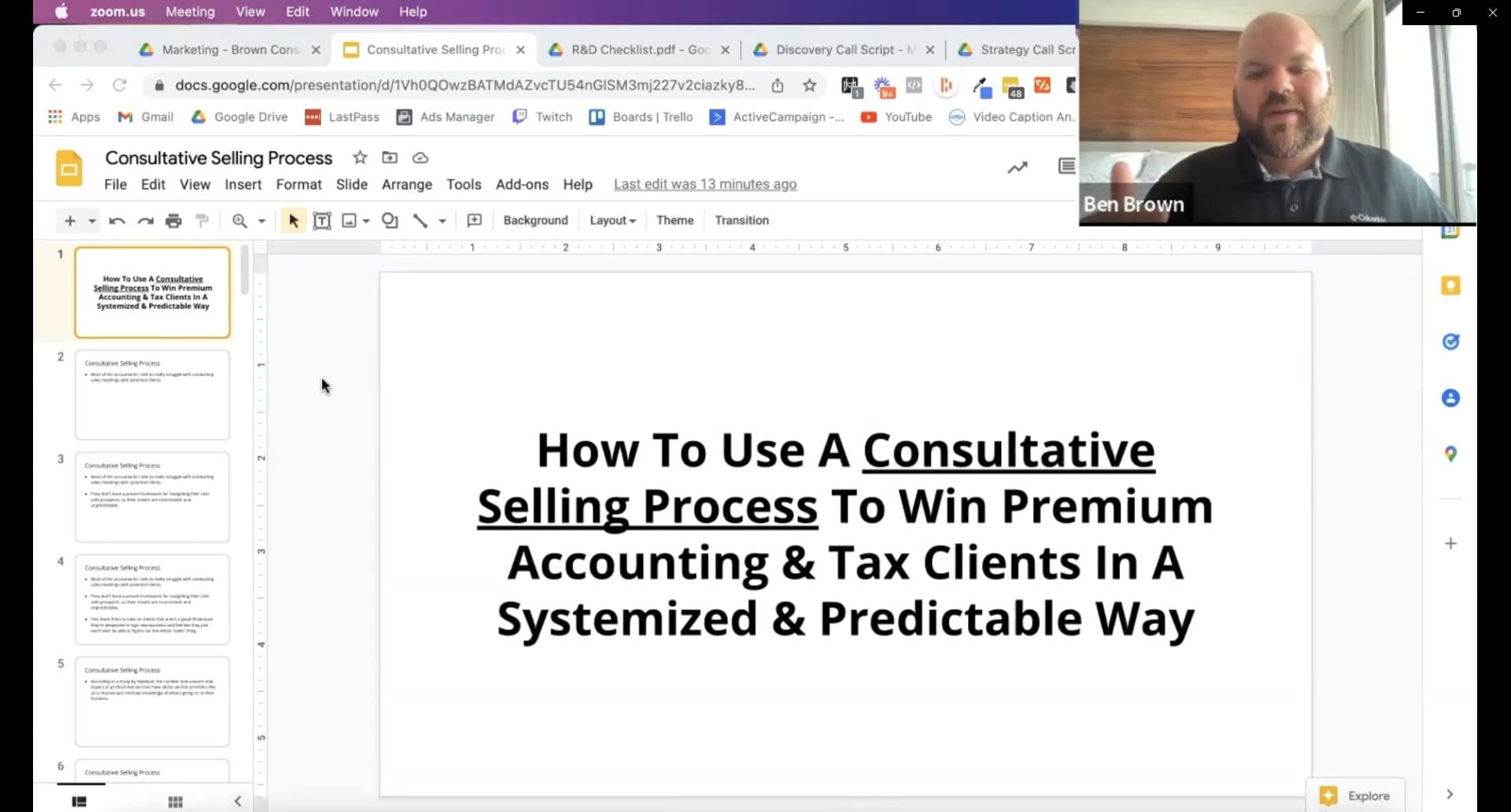This screenshot has height=812, width=1511.
Task: Insert a comment using the comment icon
Action: [474, 220]
